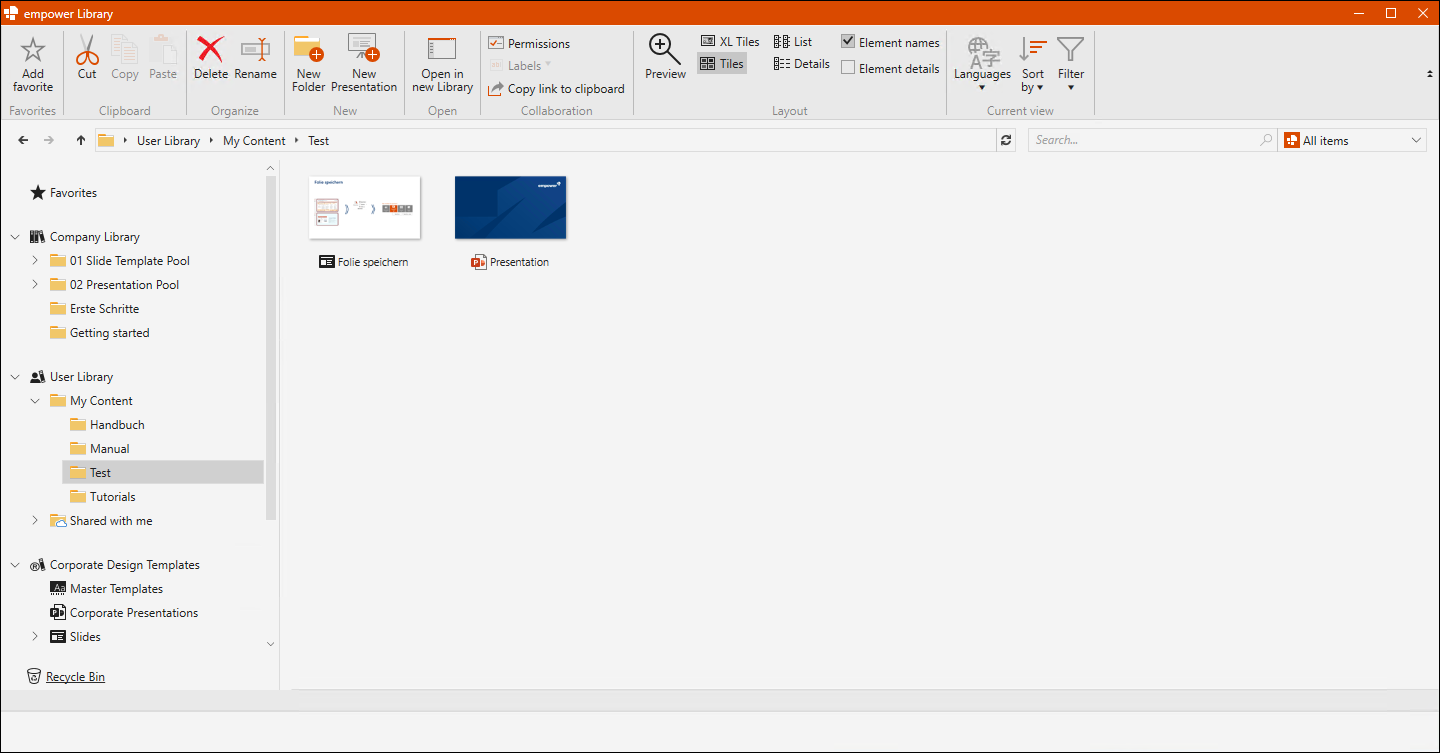Open the Sort by dropdown
Screen dimensions: 1440x753
pyautogui.click(x=1033, y=64)
